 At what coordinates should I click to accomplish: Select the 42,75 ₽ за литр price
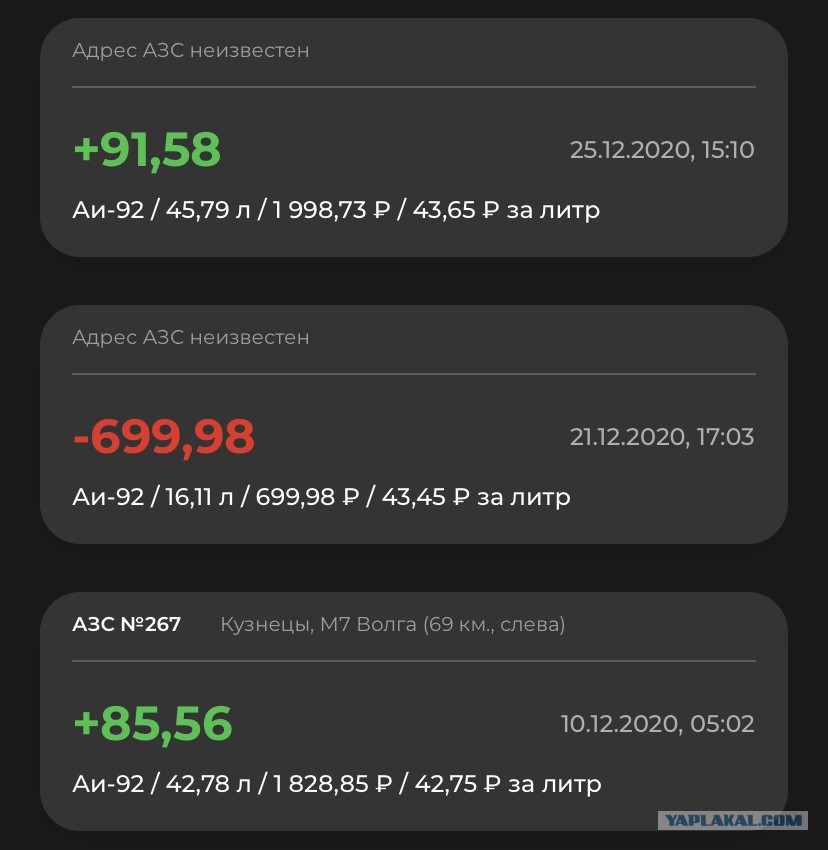(508, 784)
